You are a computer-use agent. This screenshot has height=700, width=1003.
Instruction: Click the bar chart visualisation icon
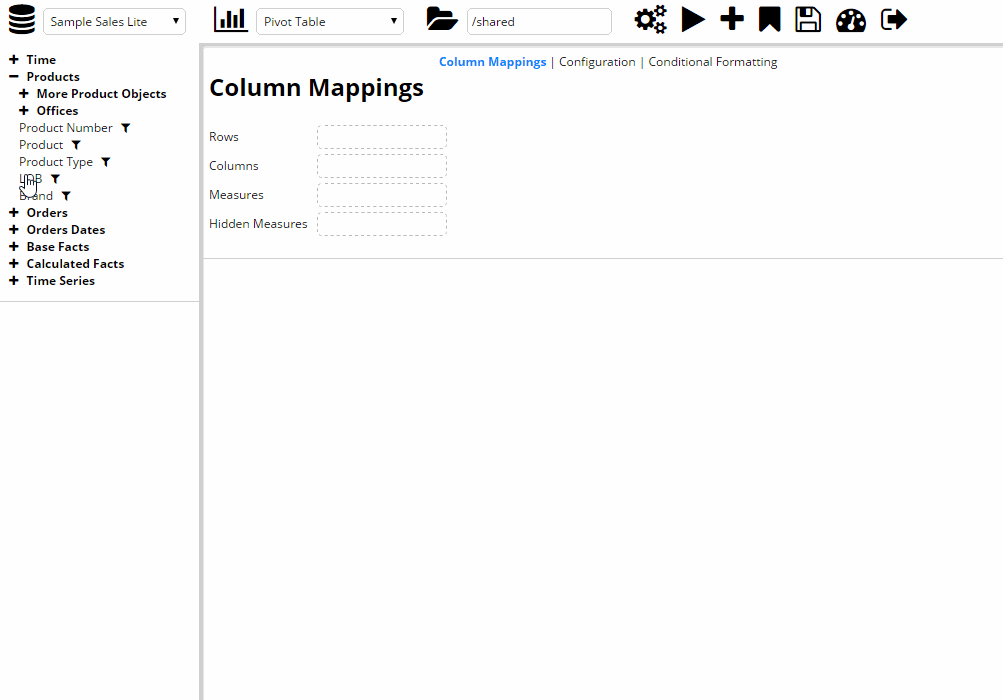(x=230, y=20)
